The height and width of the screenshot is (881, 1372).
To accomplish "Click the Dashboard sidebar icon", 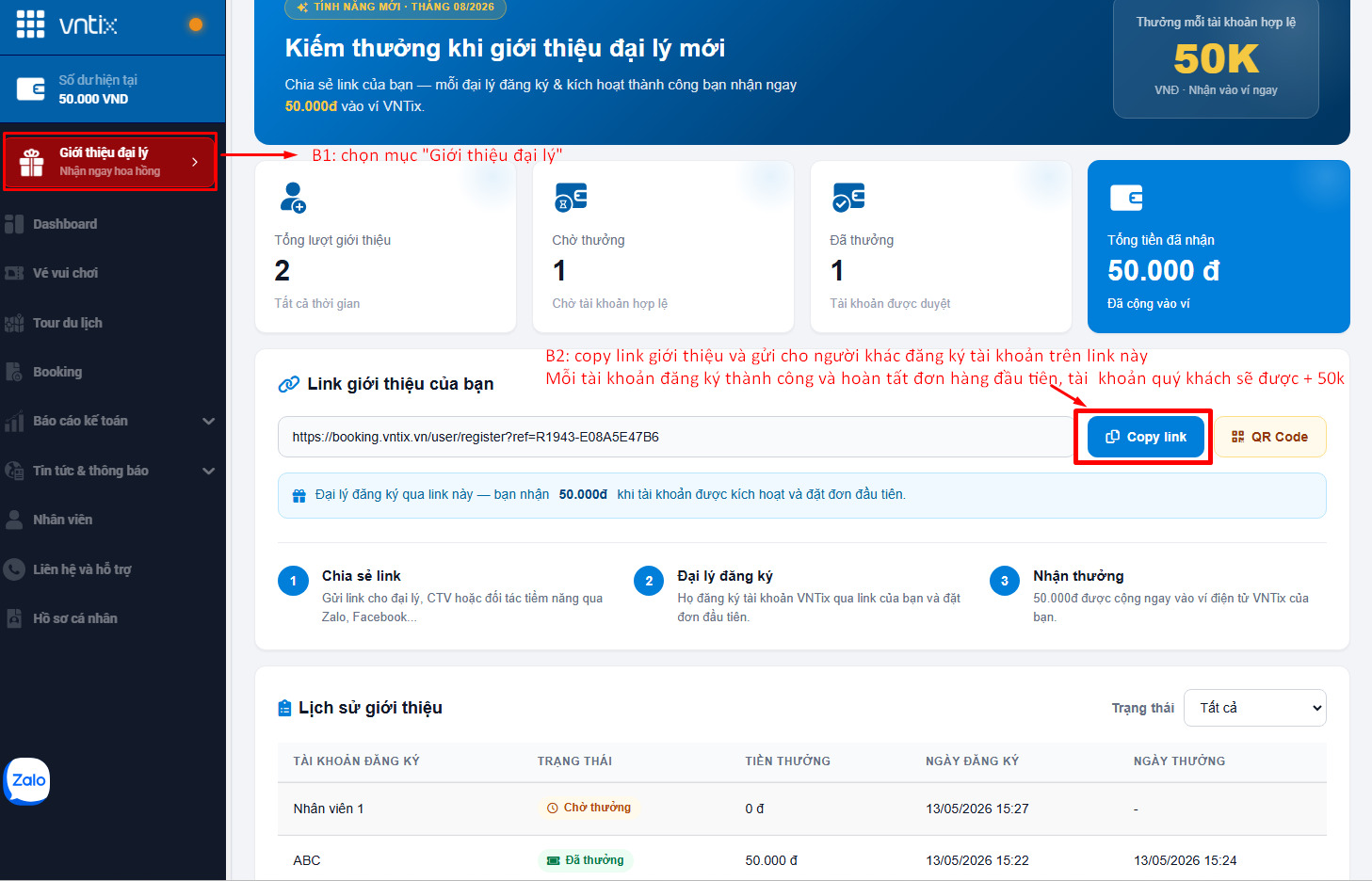I will point(14,224).
